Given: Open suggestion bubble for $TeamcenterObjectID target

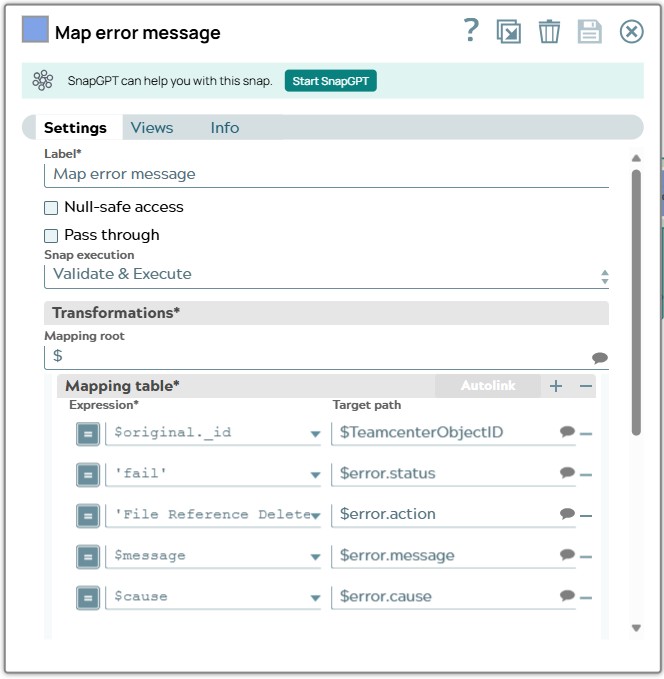Looking at the screenshot, I should (x=567, y=432).
